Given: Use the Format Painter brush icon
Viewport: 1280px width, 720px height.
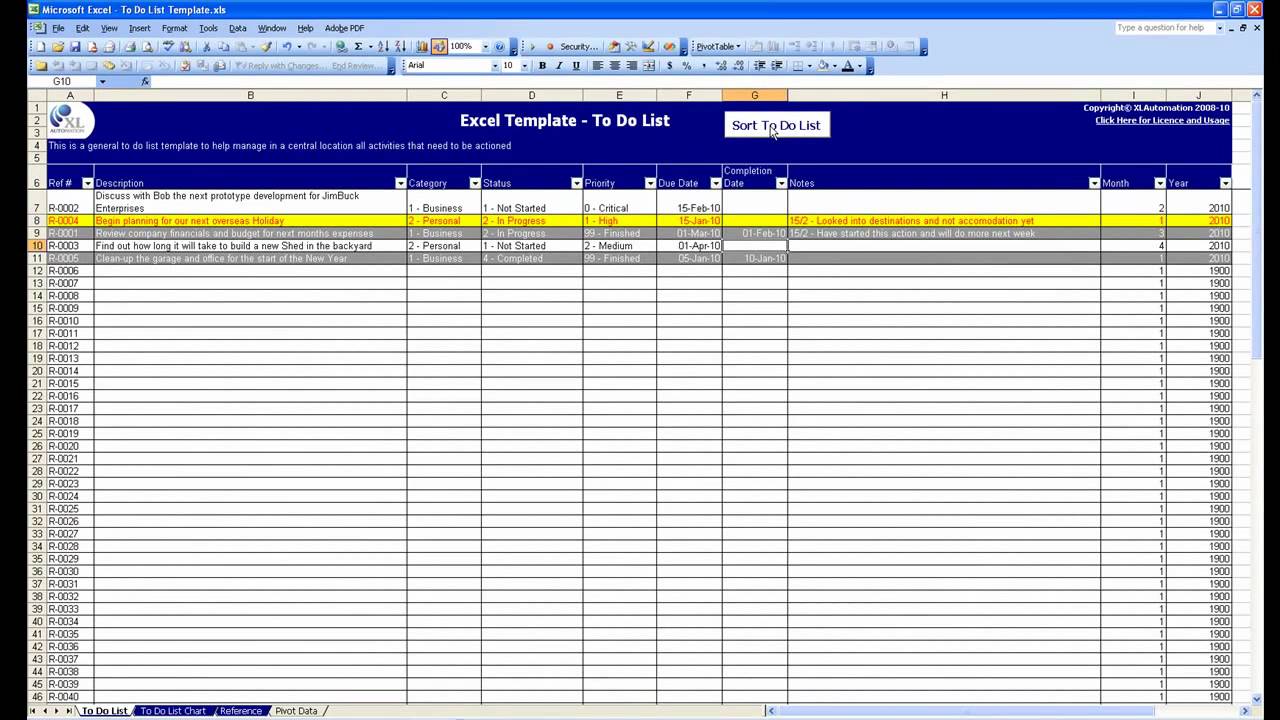Looking at the screenshot, I should [x=267, y=46].
